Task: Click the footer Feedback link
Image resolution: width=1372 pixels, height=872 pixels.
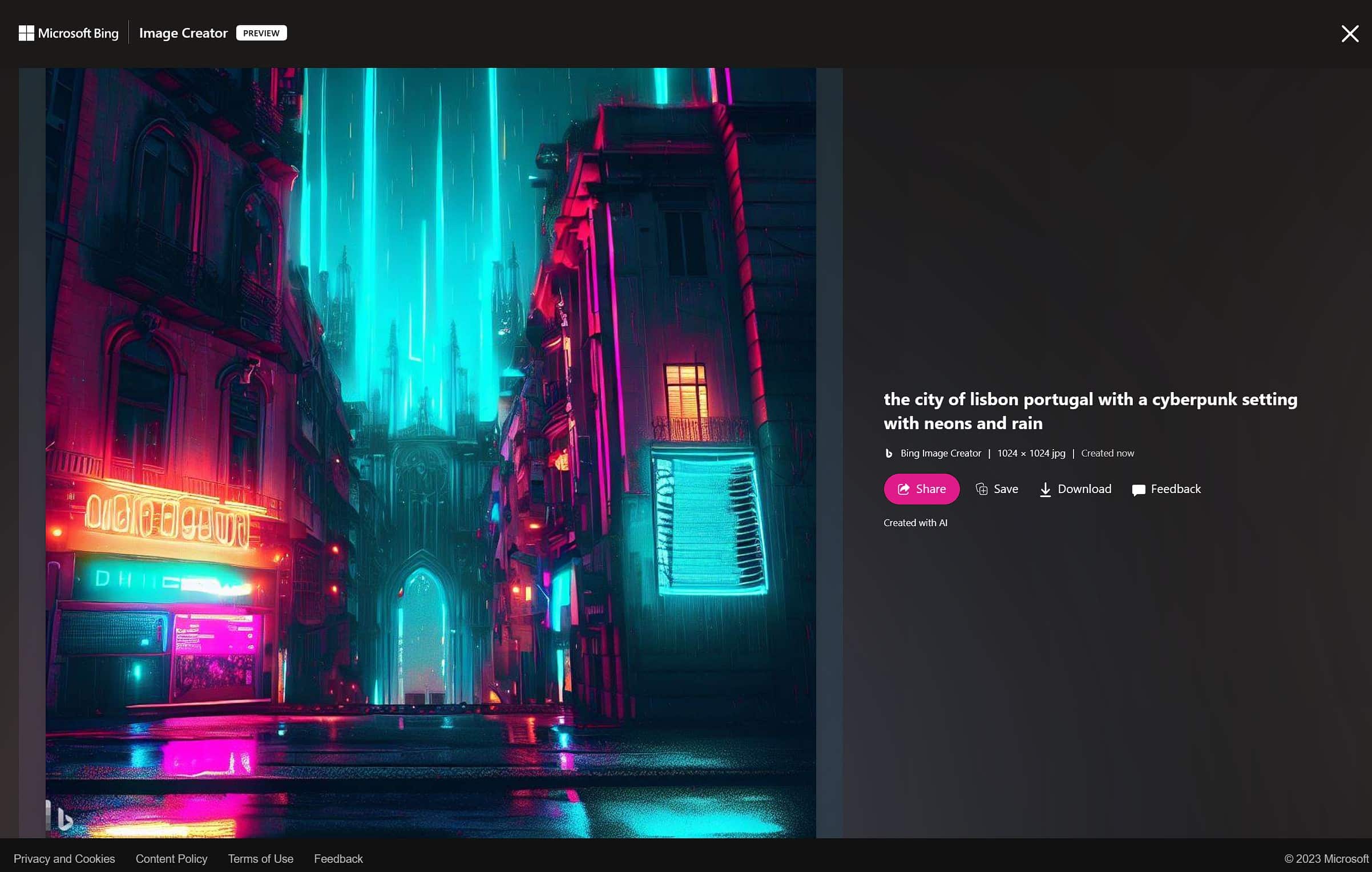Action: pyautogui.click(x=338, y=858)
